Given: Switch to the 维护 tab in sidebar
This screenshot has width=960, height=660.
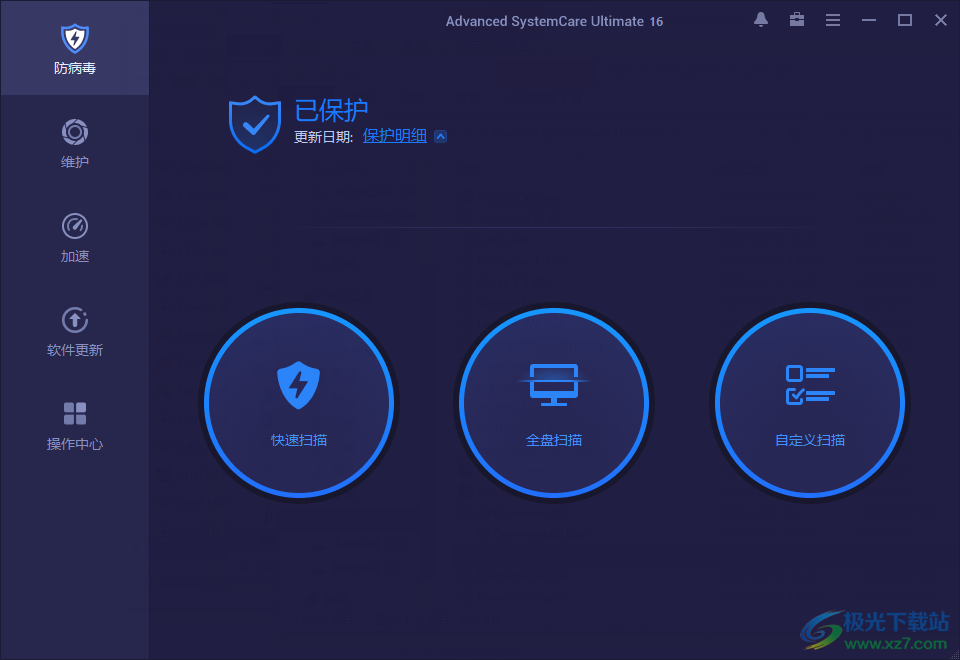Looking at the screenshot, I should click(x=74, y=143).
